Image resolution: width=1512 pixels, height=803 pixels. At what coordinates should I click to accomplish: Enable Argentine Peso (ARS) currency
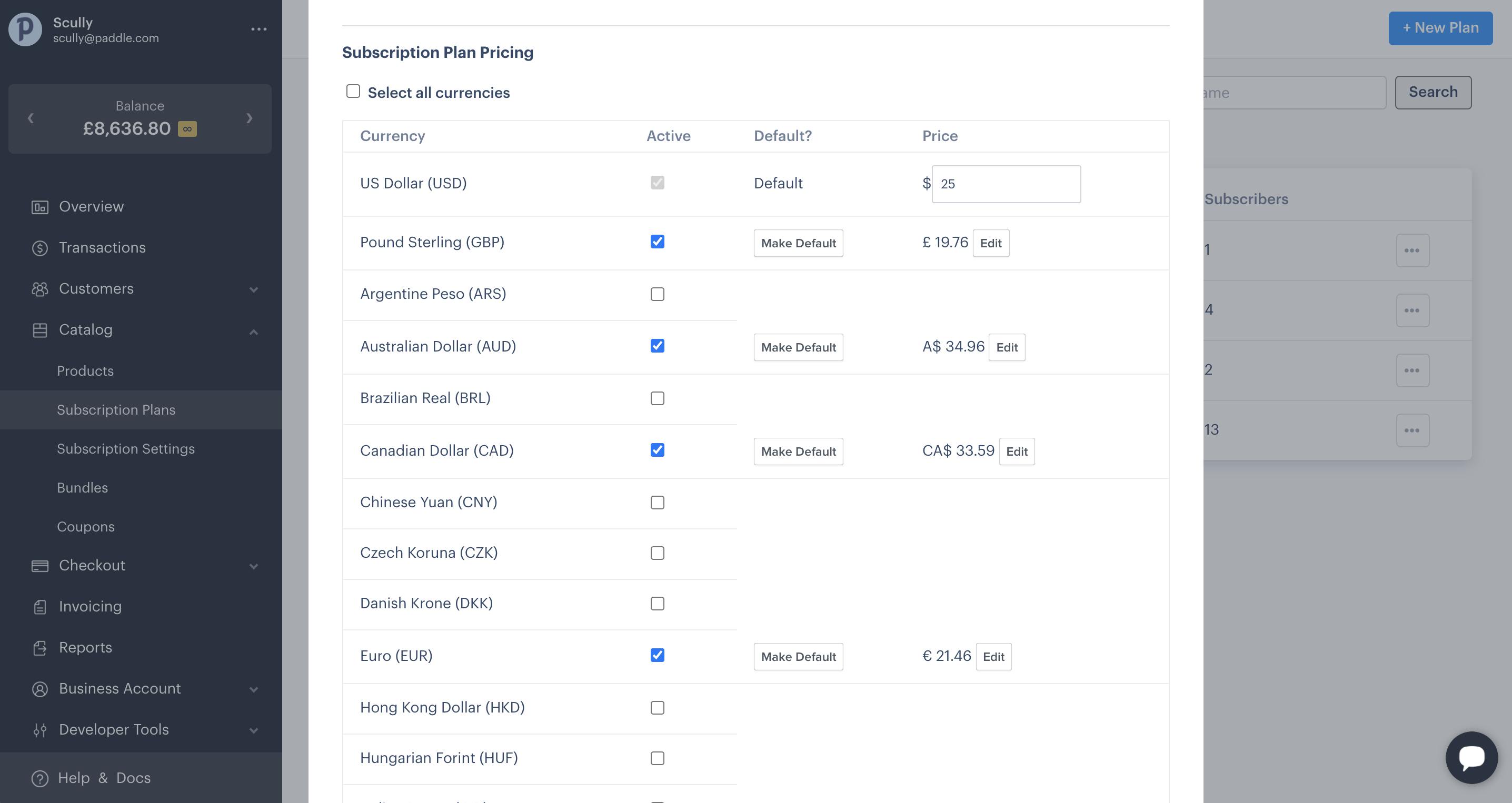pyautogui.click(x=658, y=294)
